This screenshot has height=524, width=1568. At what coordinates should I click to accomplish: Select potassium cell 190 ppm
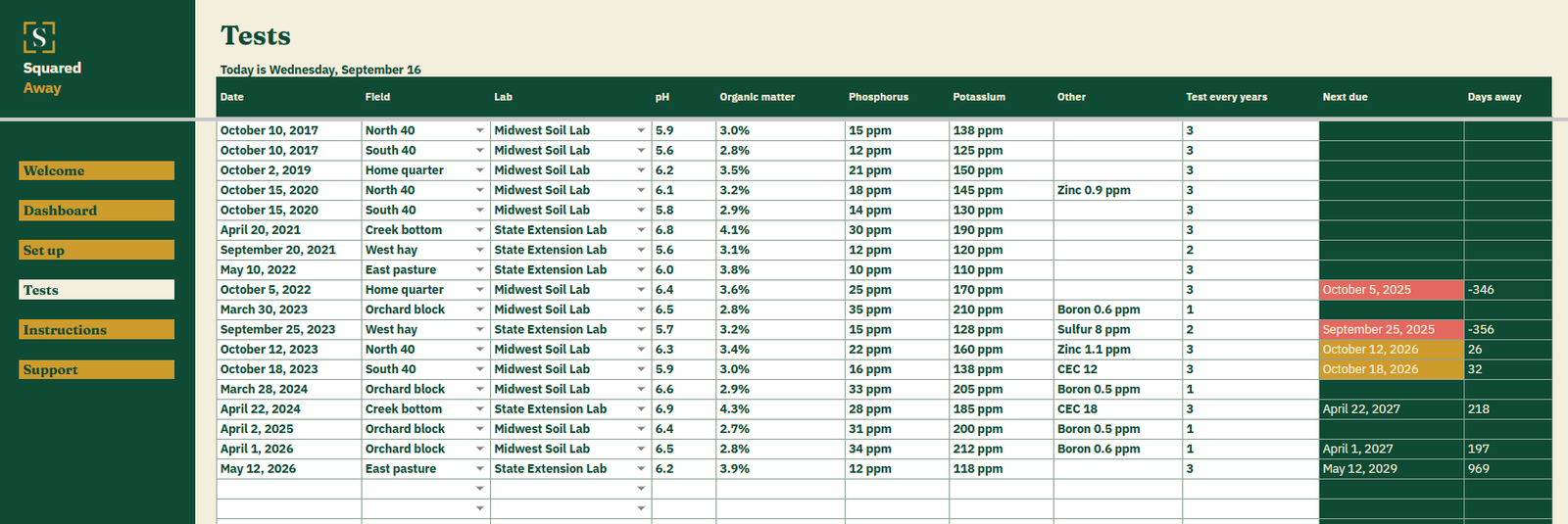[x=1002, y=230]
